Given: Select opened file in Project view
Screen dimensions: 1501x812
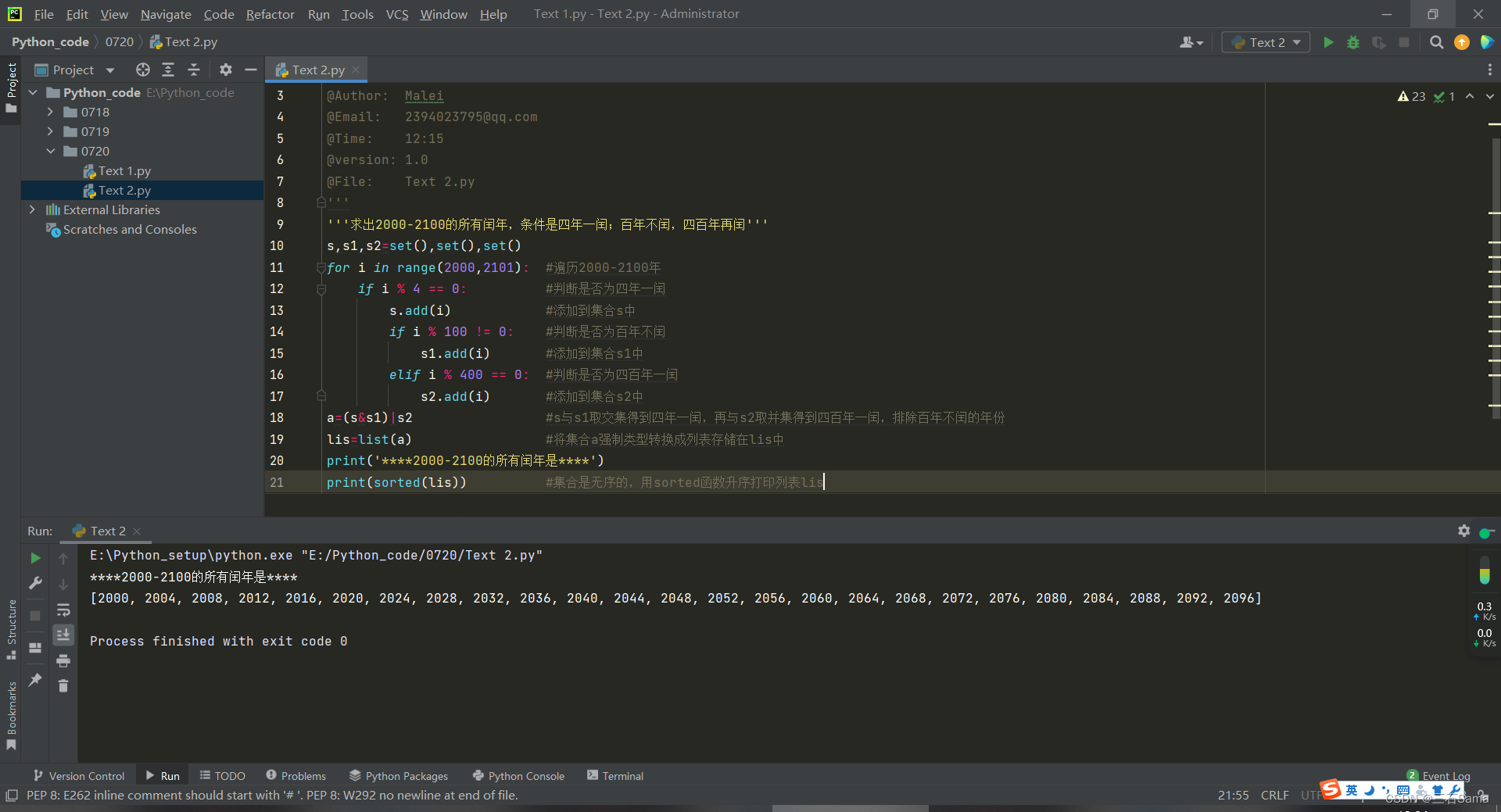Looking at the screenshot, I should pos(143,70).
